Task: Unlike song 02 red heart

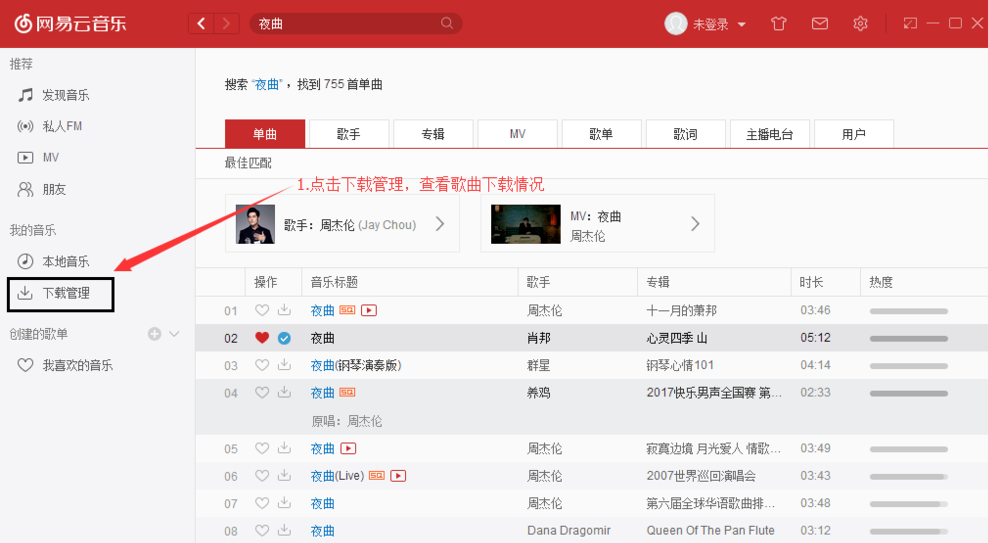Action: click(x=262, y=338)
